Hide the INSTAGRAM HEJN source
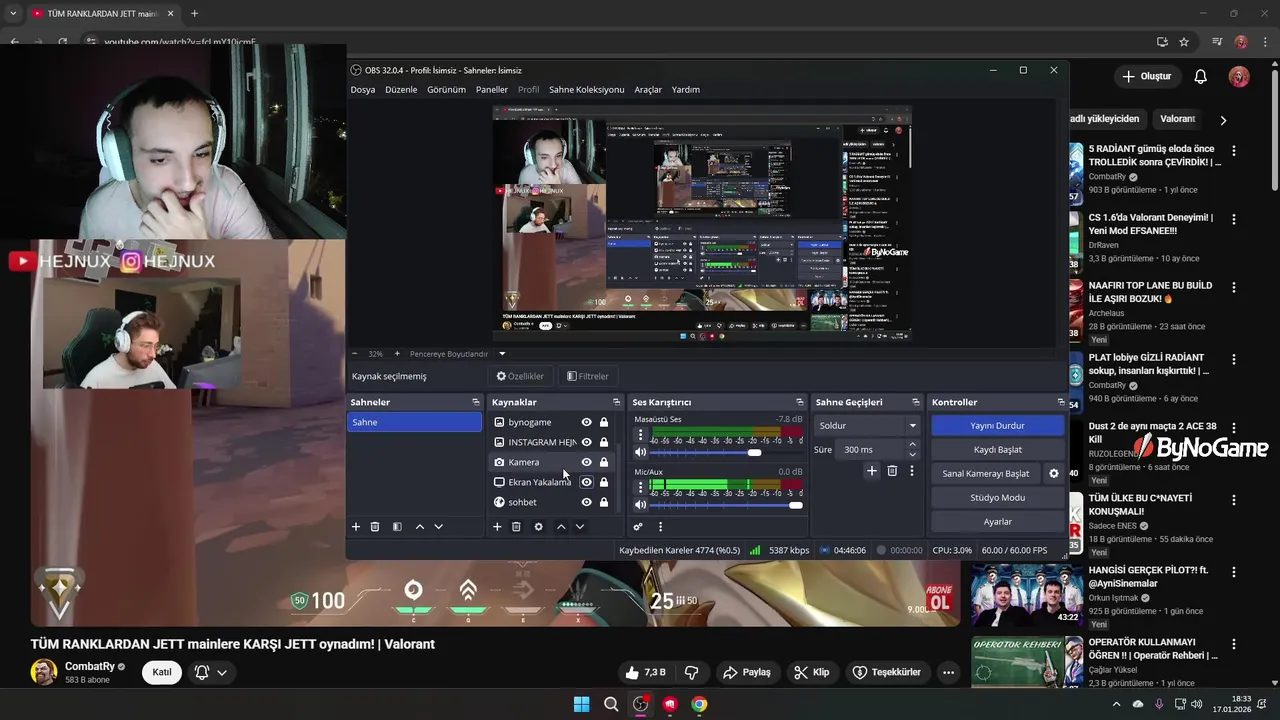The image size is (1280, 720). (x=586, y=442)
